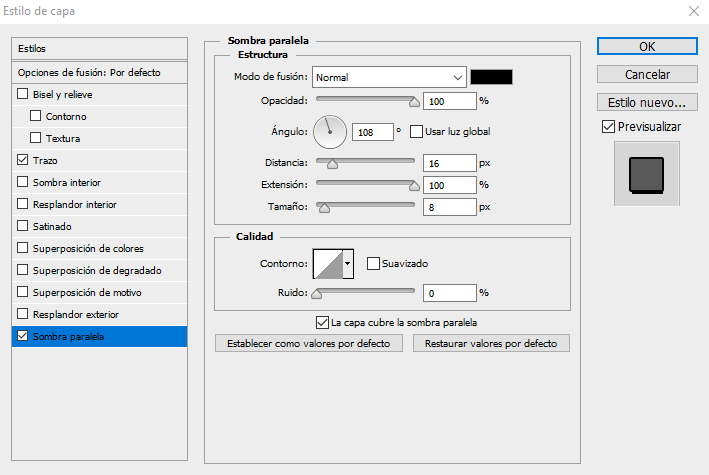The width and height of the screenshot is (709, 475).
Task: Click the Extensión slider handle
Action: click(414, 185)
